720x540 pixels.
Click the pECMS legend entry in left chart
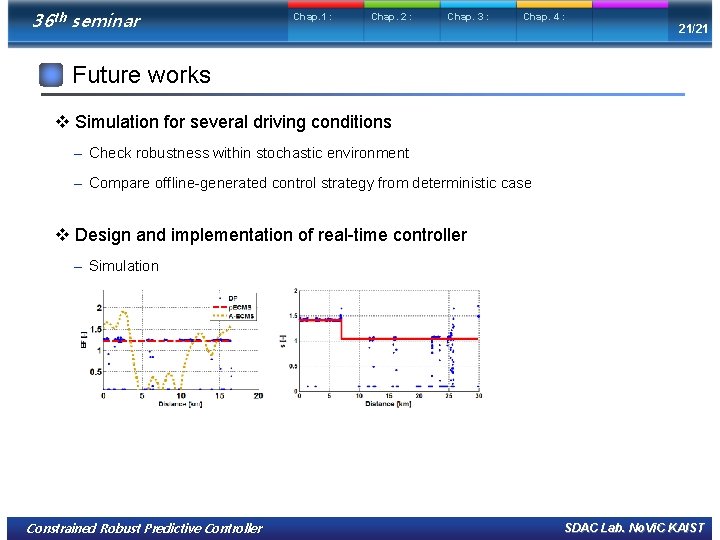pos(233,307)
